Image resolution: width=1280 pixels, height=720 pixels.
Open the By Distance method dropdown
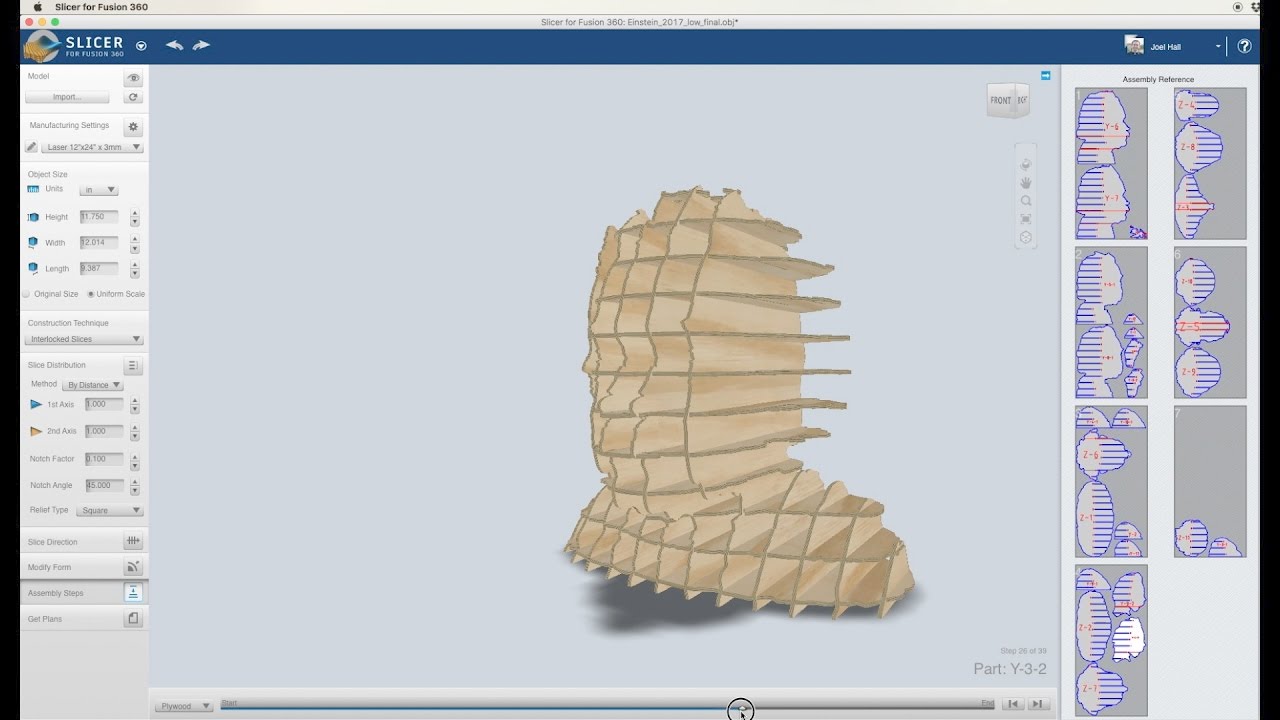93,384
